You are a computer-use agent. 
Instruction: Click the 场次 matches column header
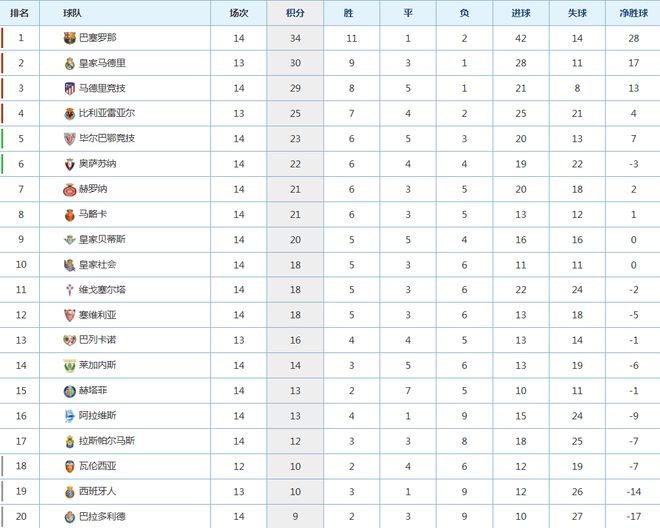pos(239,13)
